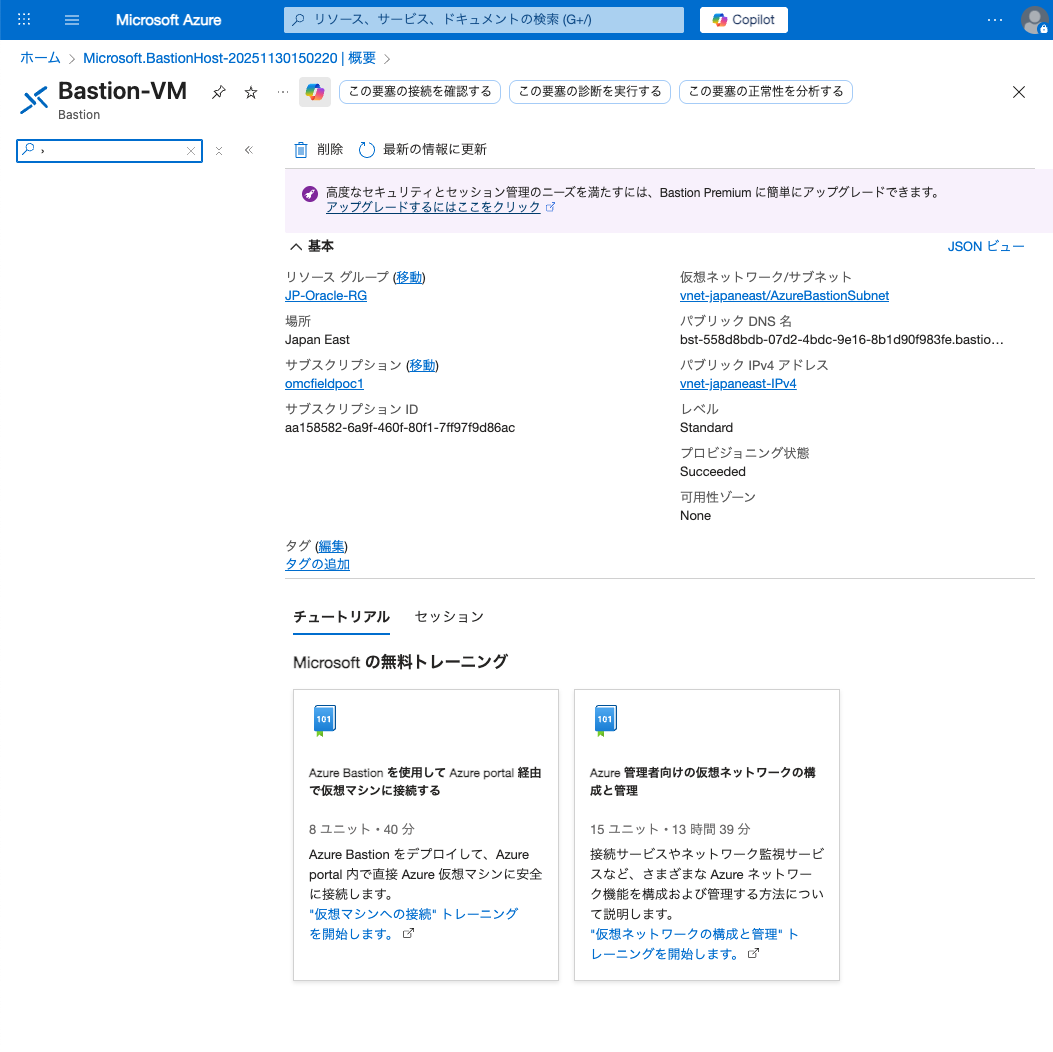Open Microsoft.BastionHost-20251130150220 breadcrumb
The image size is (1053, 1052).
tap(229, 58)
